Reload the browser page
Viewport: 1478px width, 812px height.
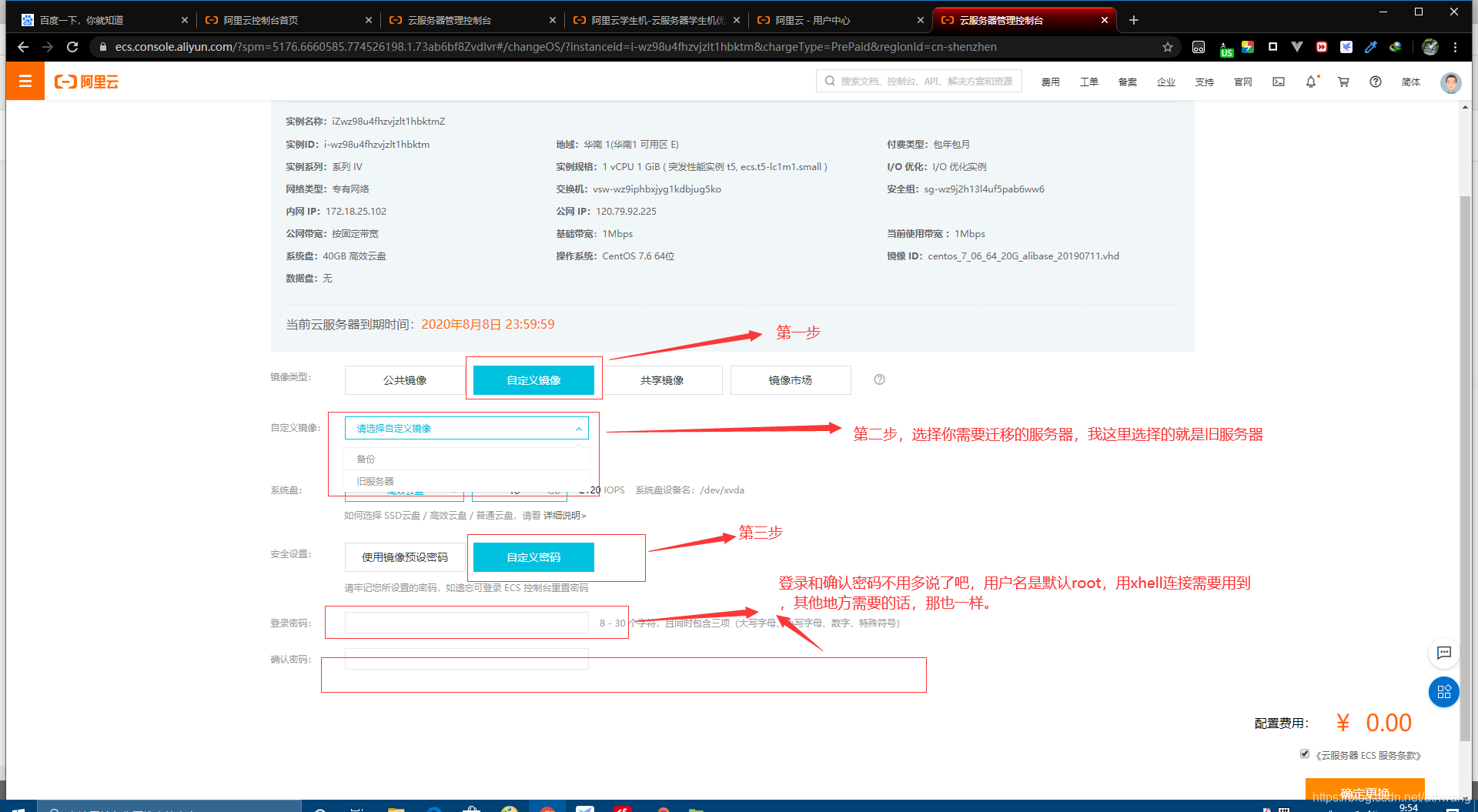(x=72, y=47)
